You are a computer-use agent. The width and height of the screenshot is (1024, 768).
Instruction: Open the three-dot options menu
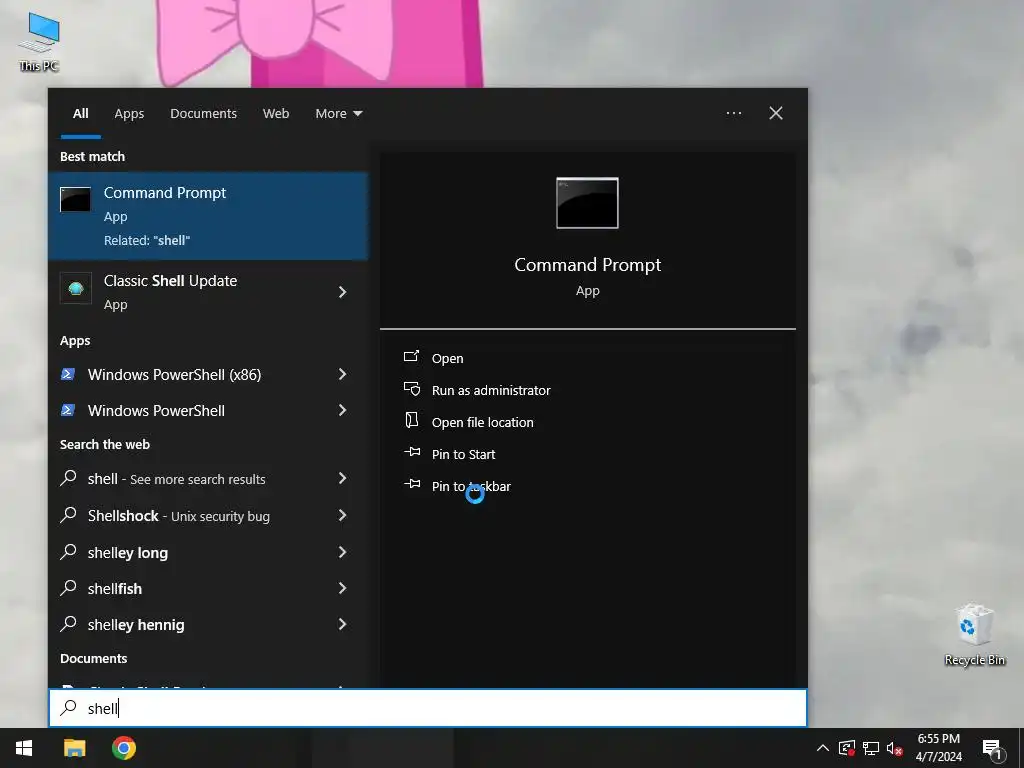click(734, 113)
